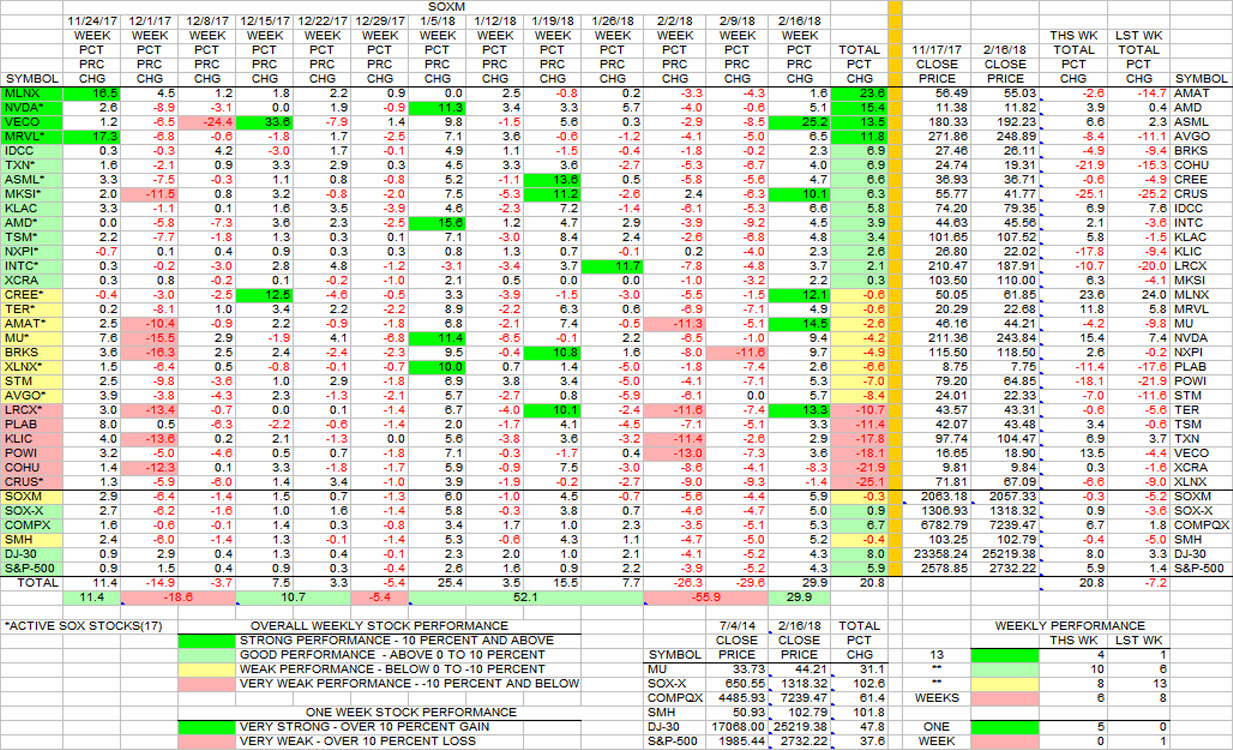Click the 17068.00 DJ-30 close price
This screenshot has width=1233, height=750.
(737, 727)
